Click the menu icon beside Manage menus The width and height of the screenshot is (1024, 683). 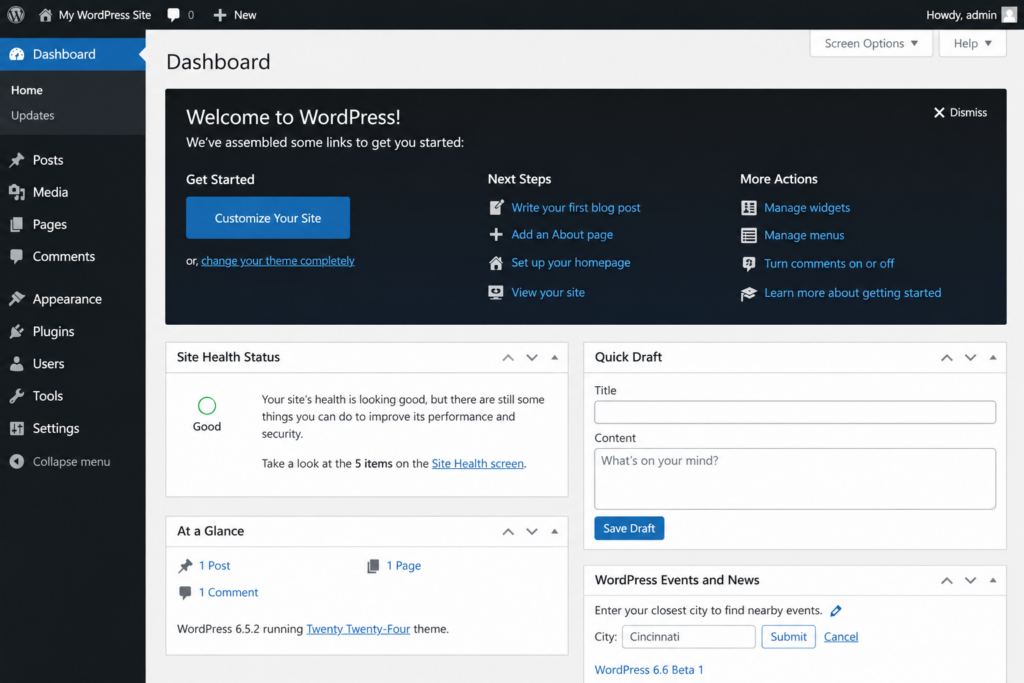tap(749, 235)
